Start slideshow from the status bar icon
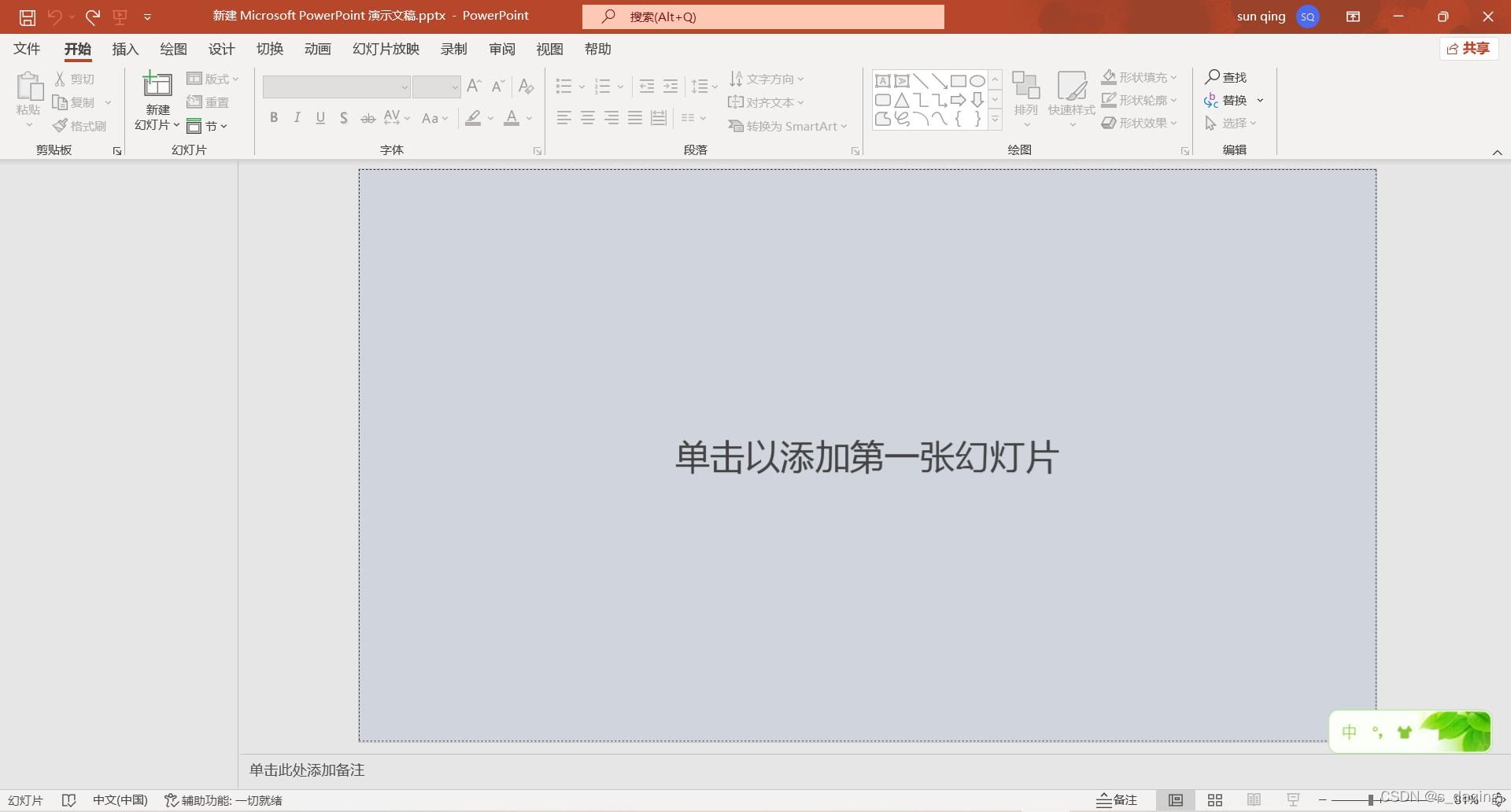1511x812 pixels. coord(1293,799)
